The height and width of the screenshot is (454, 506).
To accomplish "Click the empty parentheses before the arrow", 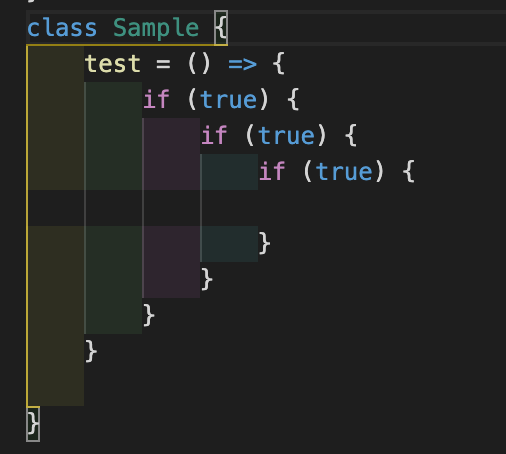I will click(199, 64).
